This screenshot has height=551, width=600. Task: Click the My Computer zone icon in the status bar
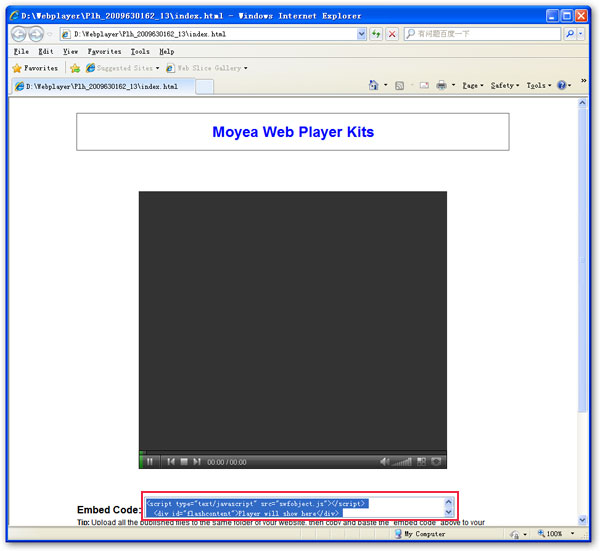(x=398, y=533)
